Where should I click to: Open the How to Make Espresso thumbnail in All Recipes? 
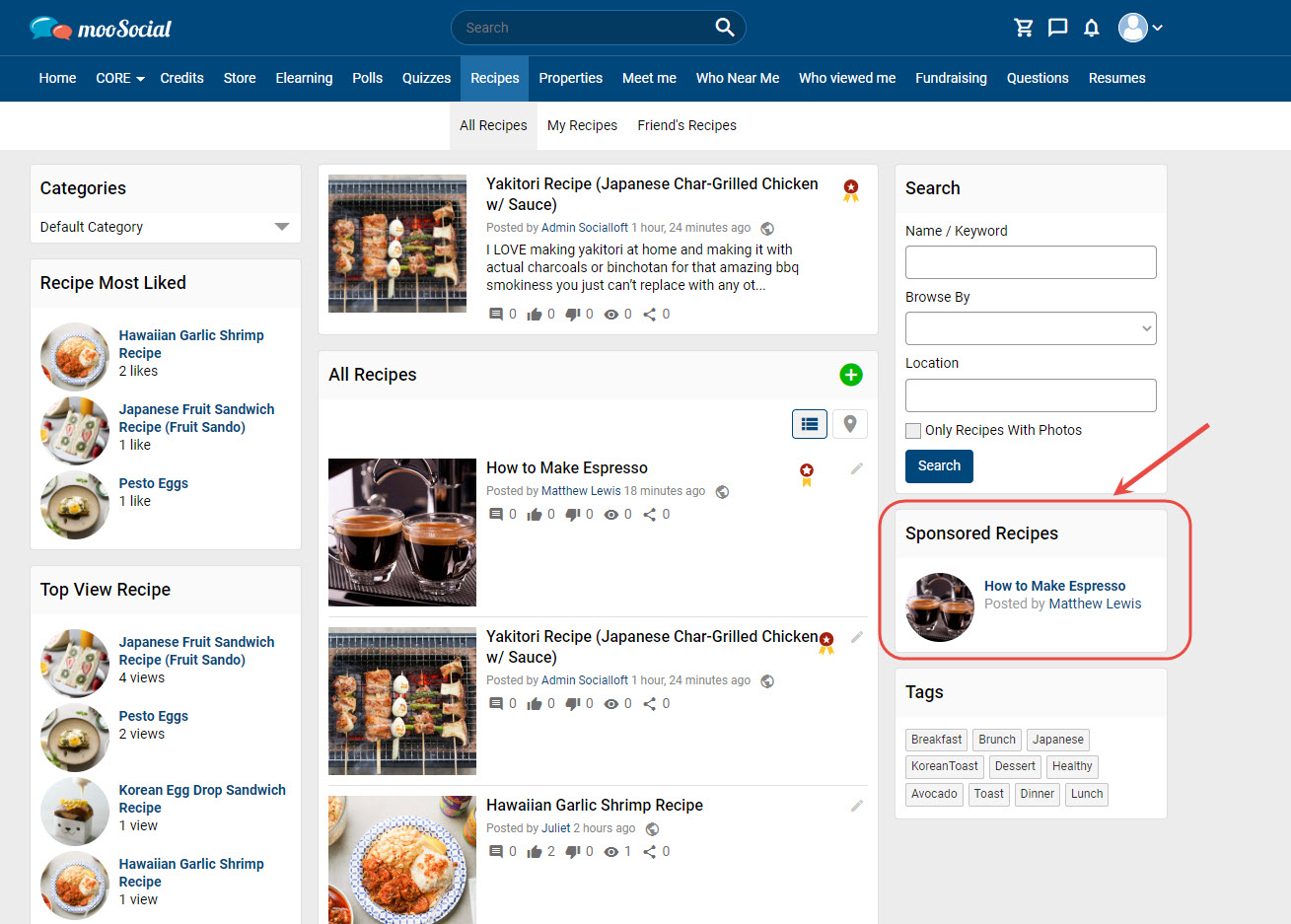[x=402, y=533]
